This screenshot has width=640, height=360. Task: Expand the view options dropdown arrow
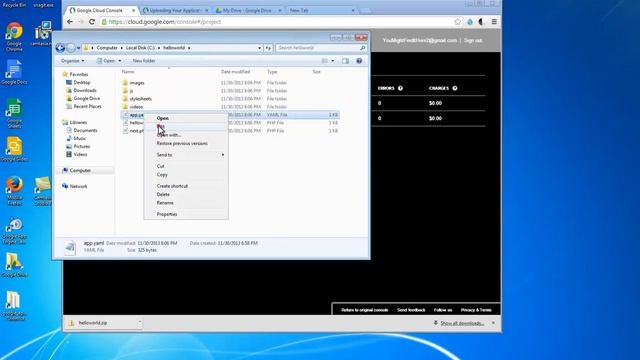pos(333,61)
